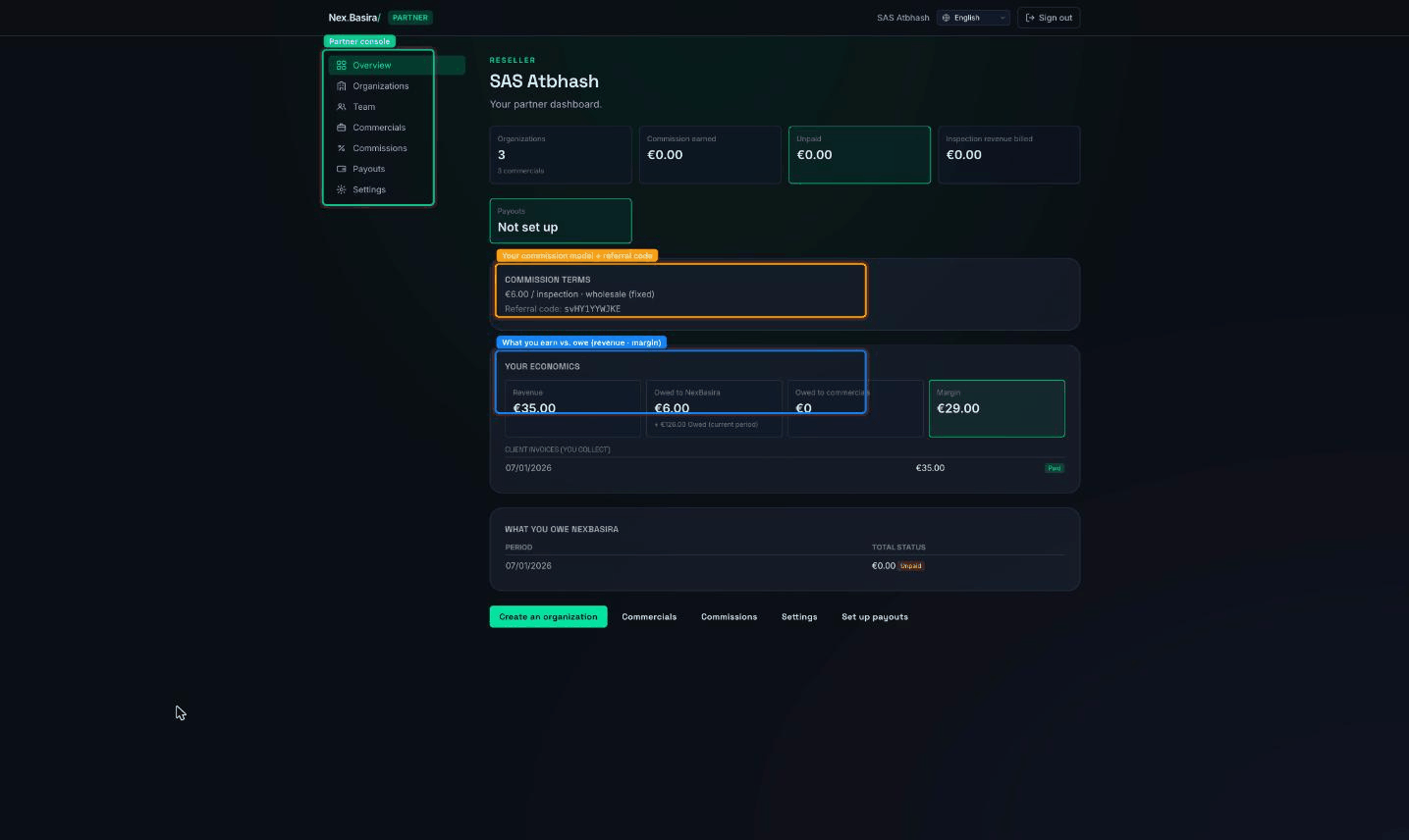The image size is (1409, 840).
Task: Select the Unpaid €0.00 stat card
Action: [859, 154]
